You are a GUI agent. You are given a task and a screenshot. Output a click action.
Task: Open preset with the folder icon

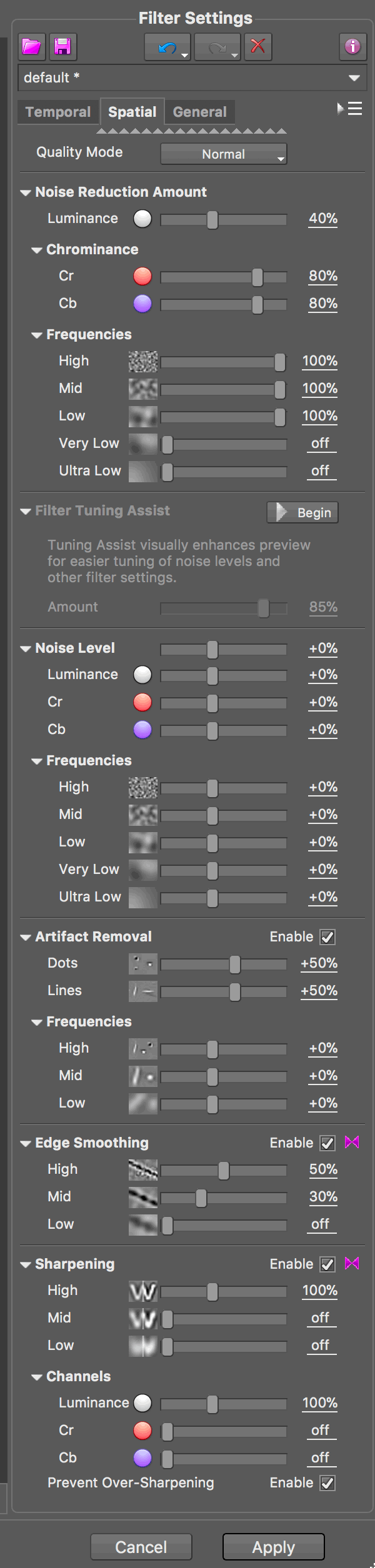[x=32, y=47]
